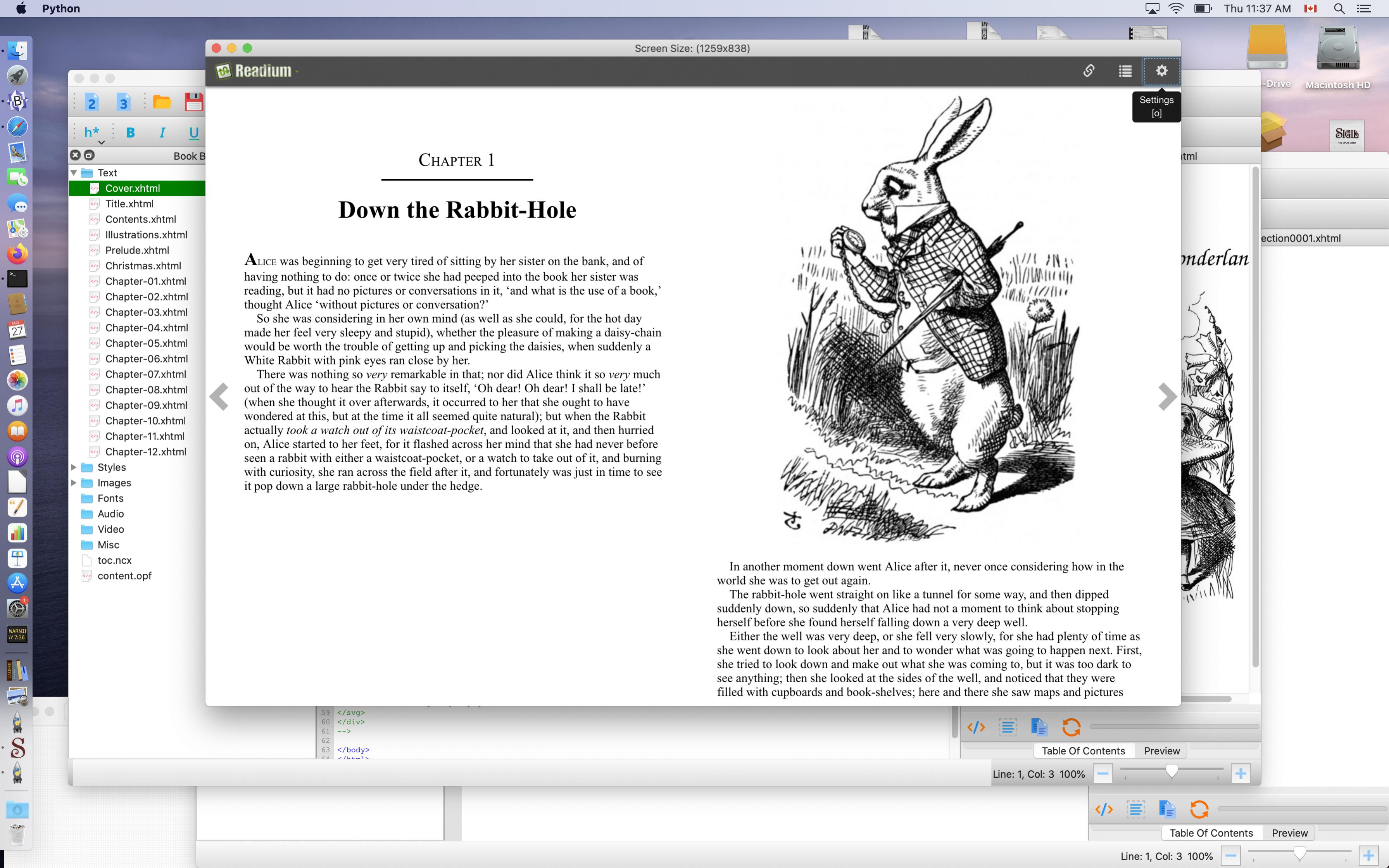Screen dimensions: 1389x868
Task: Toggle Underline formatting in Sigil toolbar
Action: pos(193,133)
